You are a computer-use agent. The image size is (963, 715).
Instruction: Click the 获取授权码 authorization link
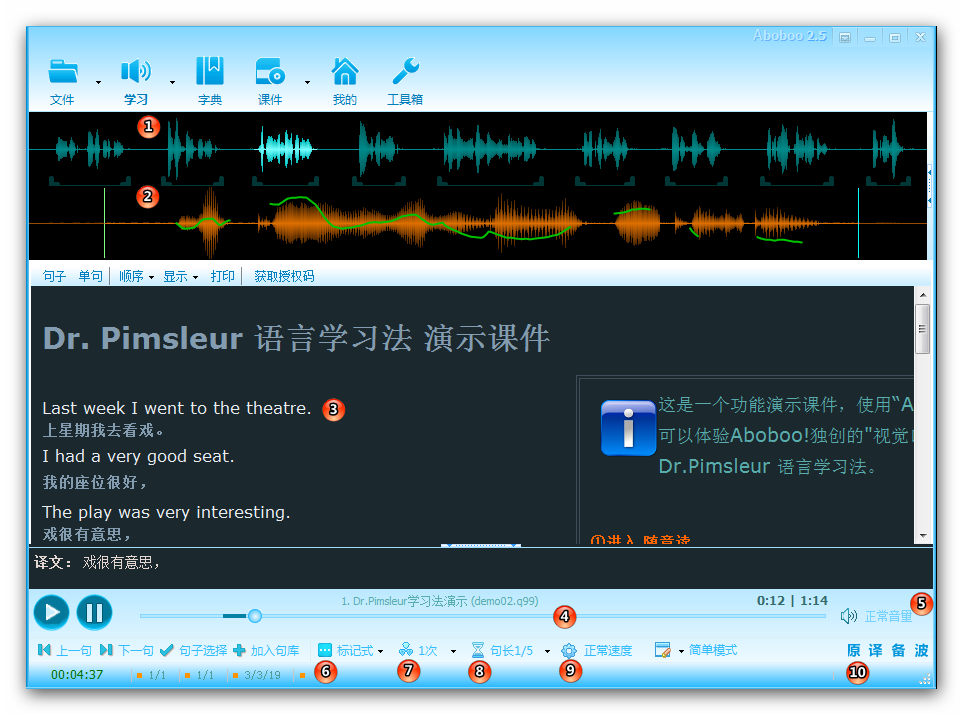[x=286, y=276]
